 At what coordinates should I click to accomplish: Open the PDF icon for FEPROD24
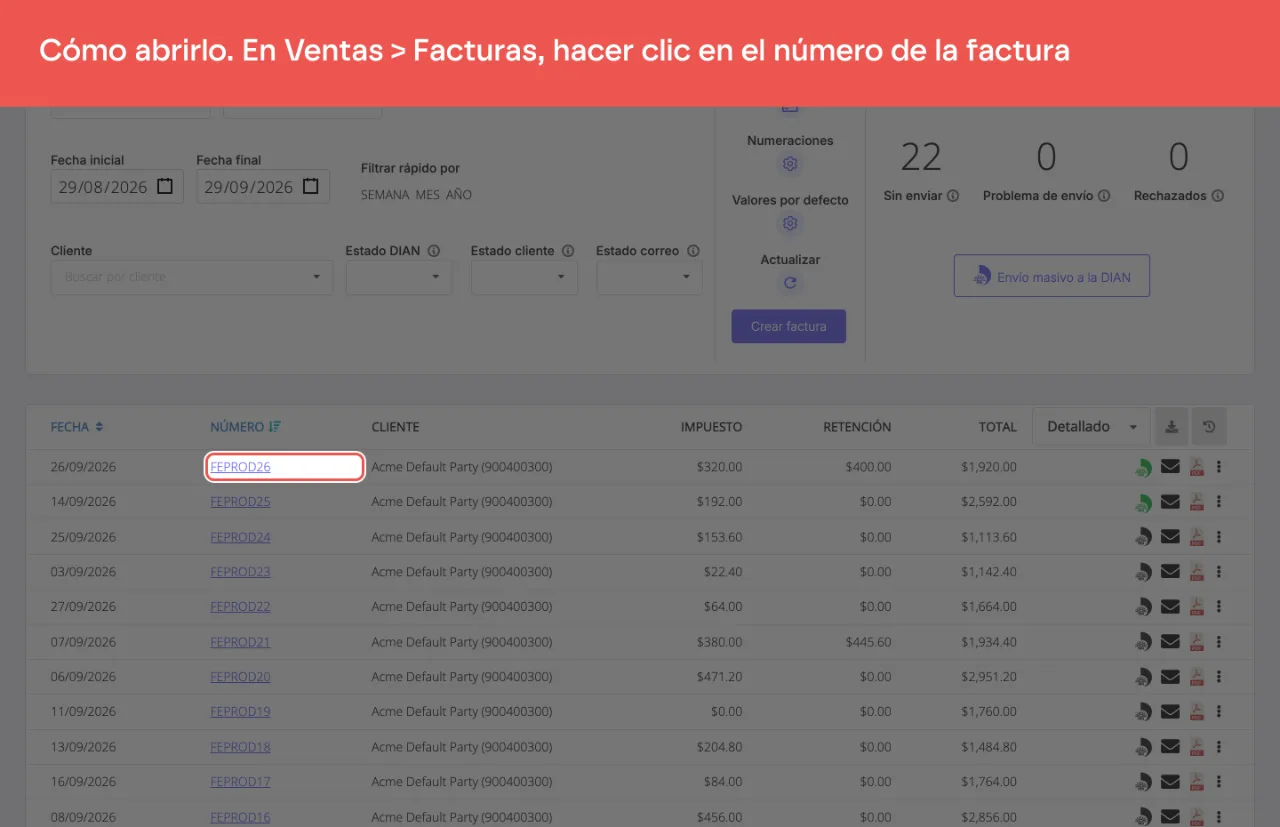(1196, 537)
